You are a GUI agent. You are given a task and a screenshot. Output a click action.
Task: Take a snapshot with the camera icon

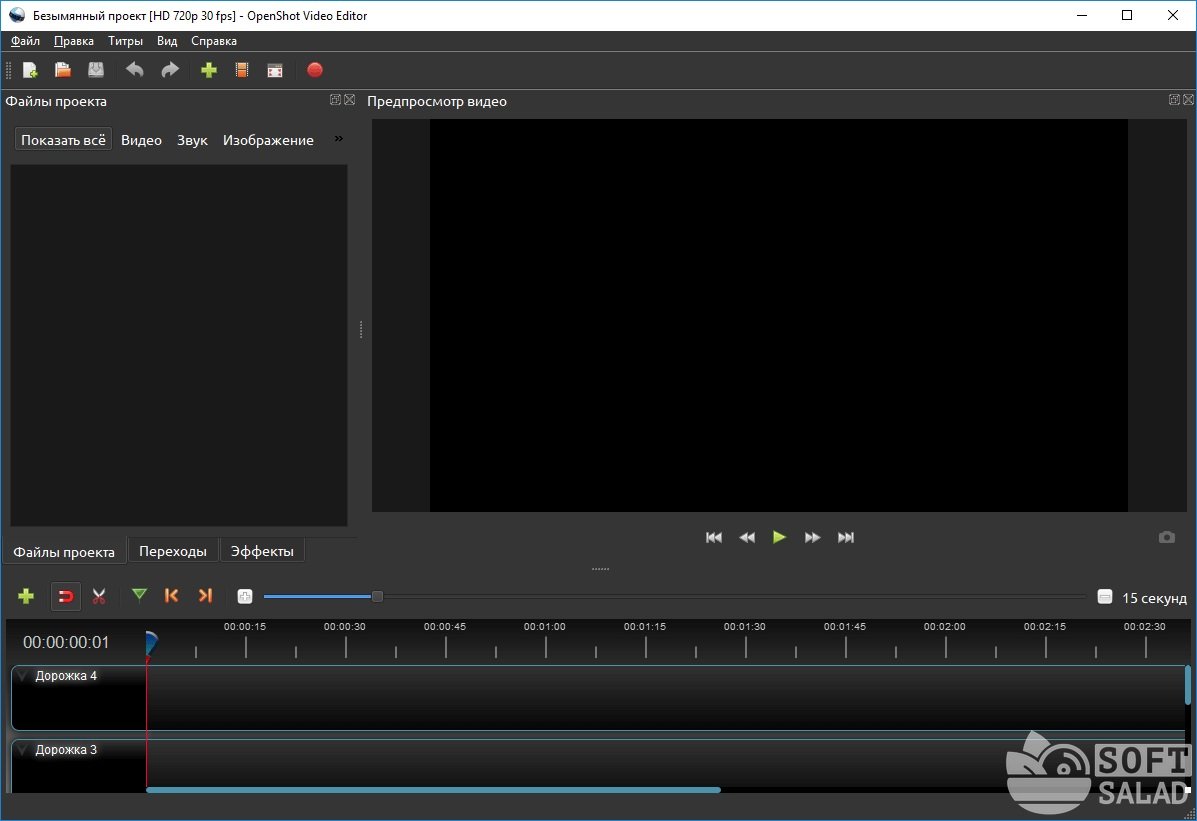(1166, 537)
